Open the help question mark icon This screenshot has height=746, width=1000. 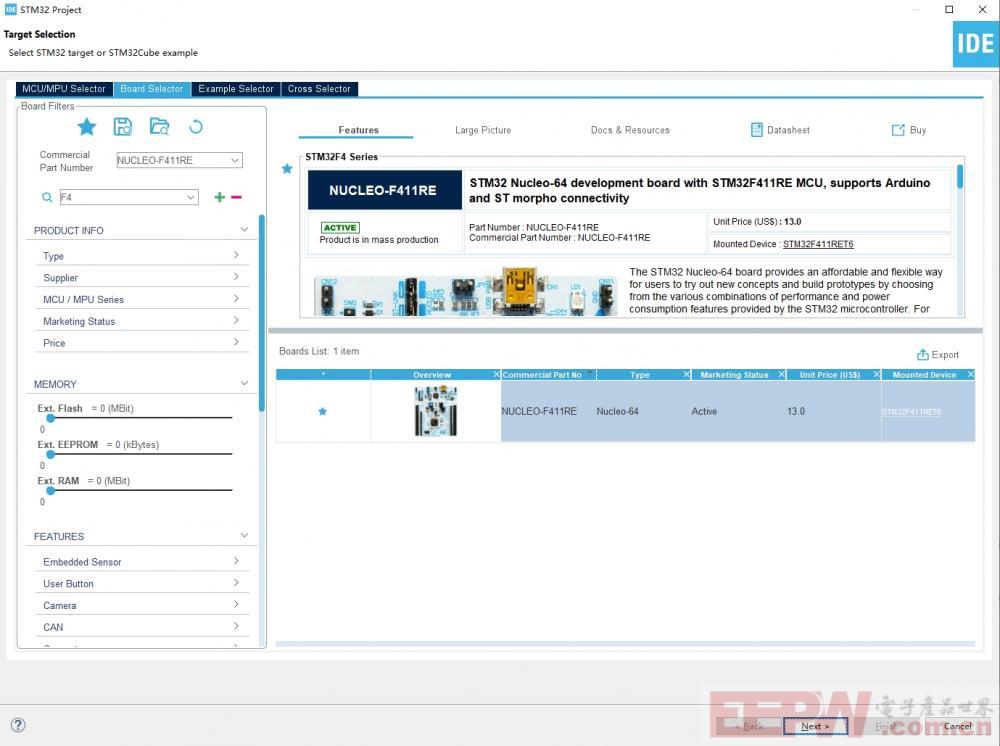18,725
